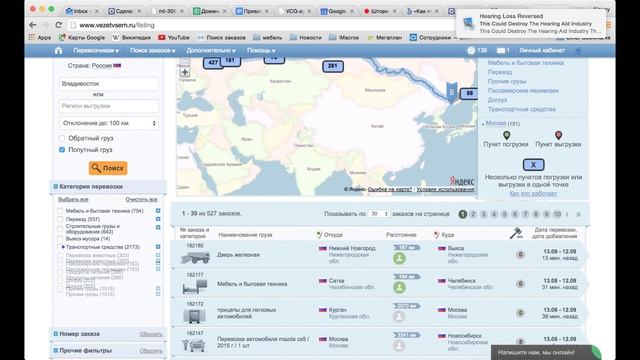Screen dimensions: 640x360
Task: Check Строительные грузы и оборудование category
Action: [x=60, y=229]
